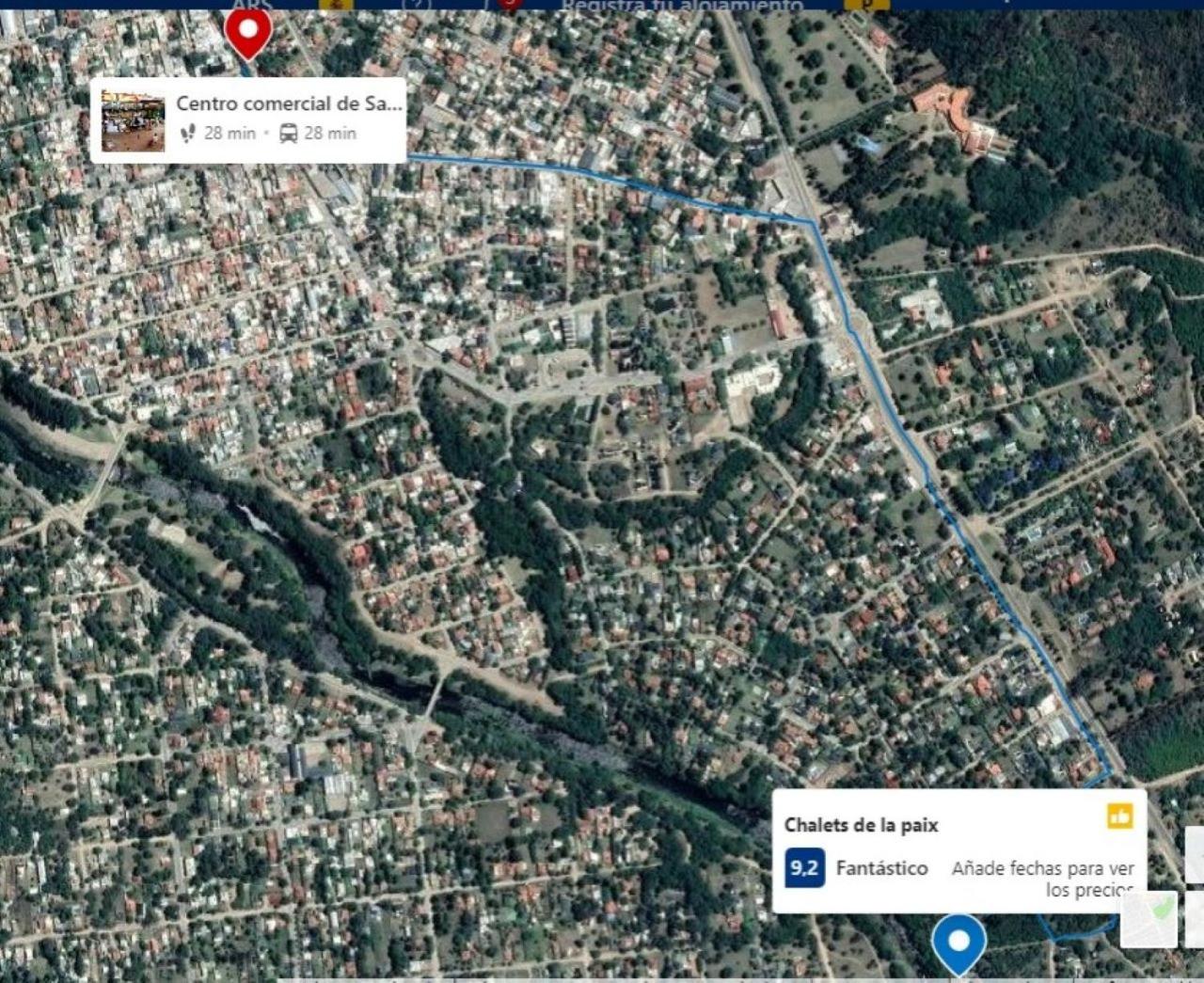Click the 9,2 rating score badge

(804, 868)
